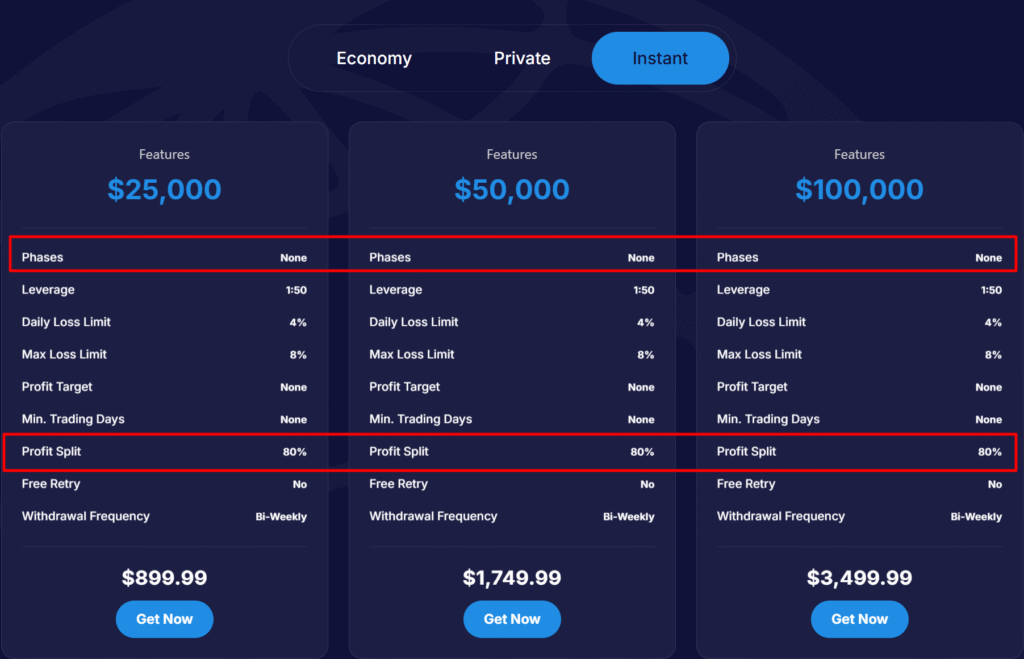Switch to the Economy plan tab
The image size is (1024, 659).
374,58
